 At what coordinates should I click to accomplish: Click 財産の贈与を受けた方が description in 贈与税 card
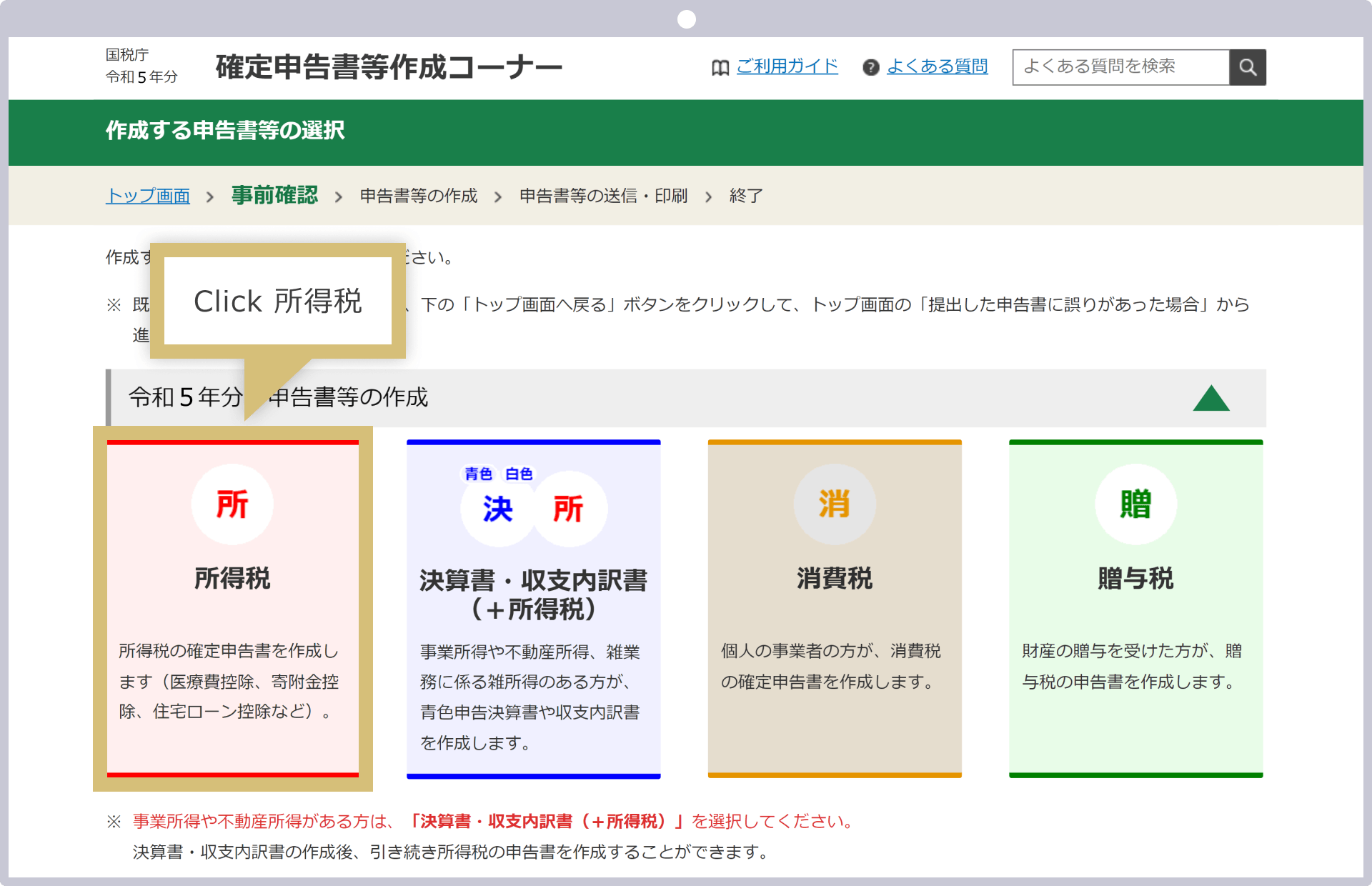1132,666
